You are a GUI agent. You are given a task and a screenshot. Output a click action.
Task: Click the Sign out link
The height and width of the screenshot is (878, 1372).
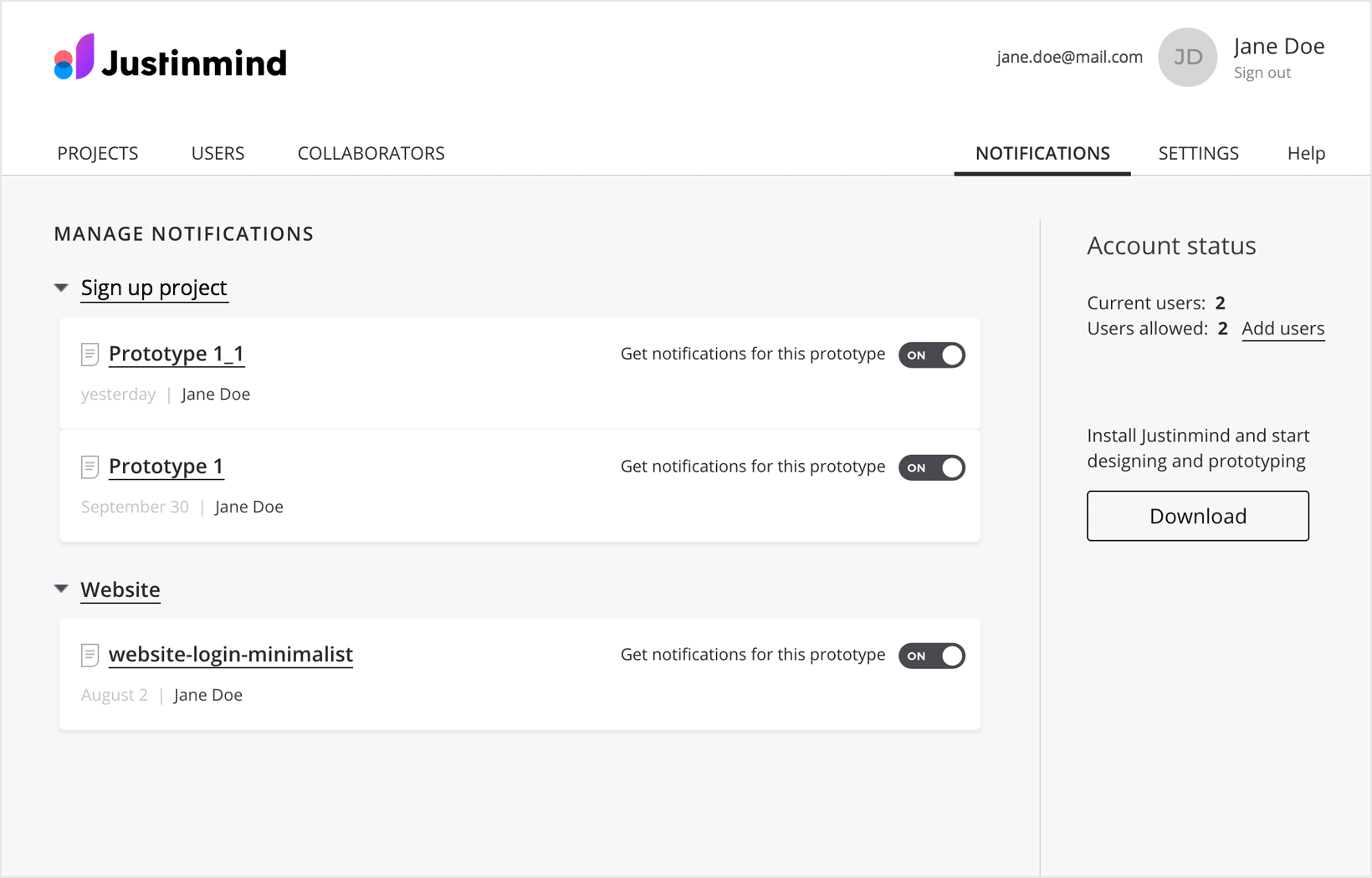tap(1262, 73)
